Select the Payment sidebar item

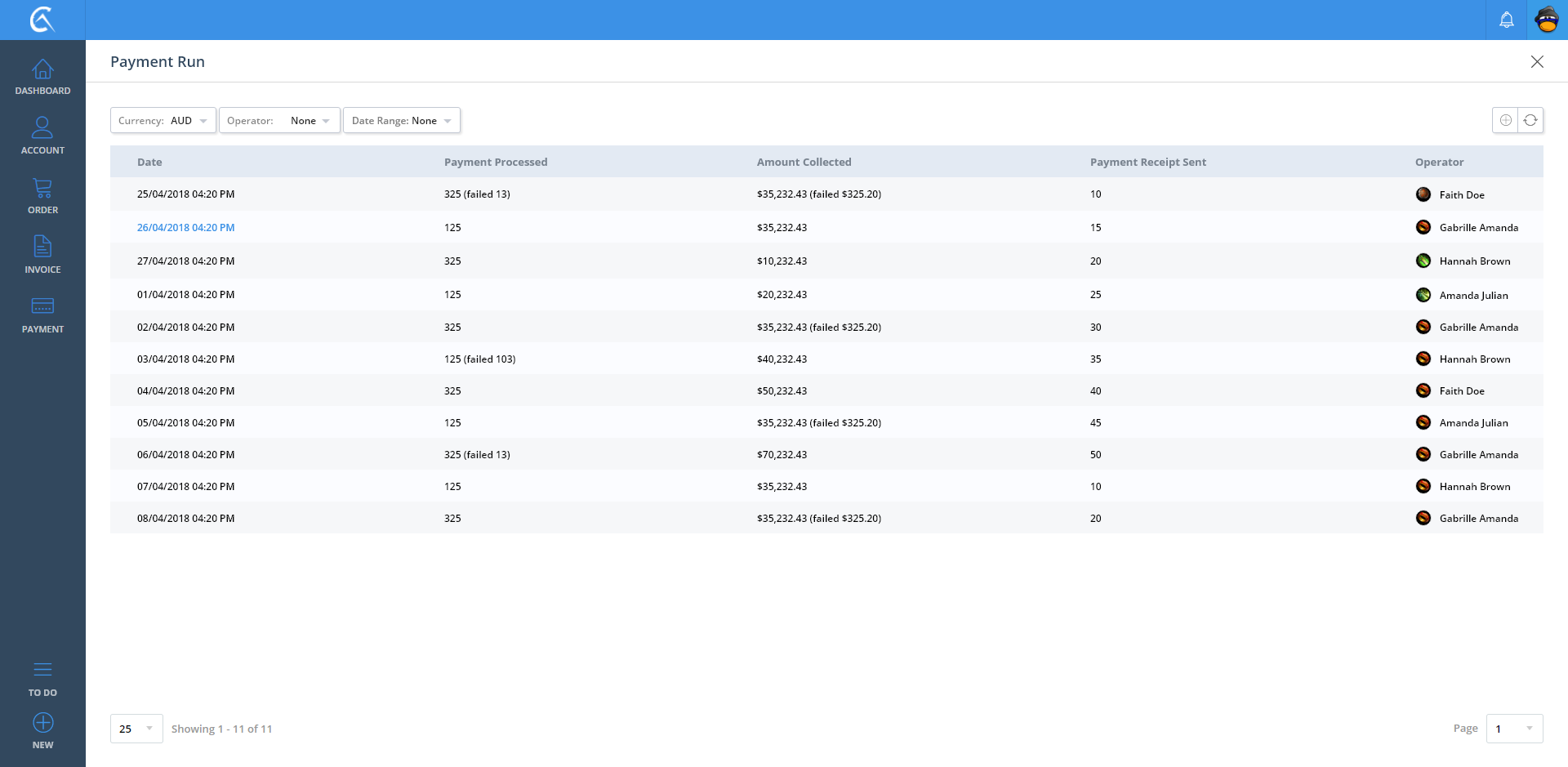(x=42, y=315)
